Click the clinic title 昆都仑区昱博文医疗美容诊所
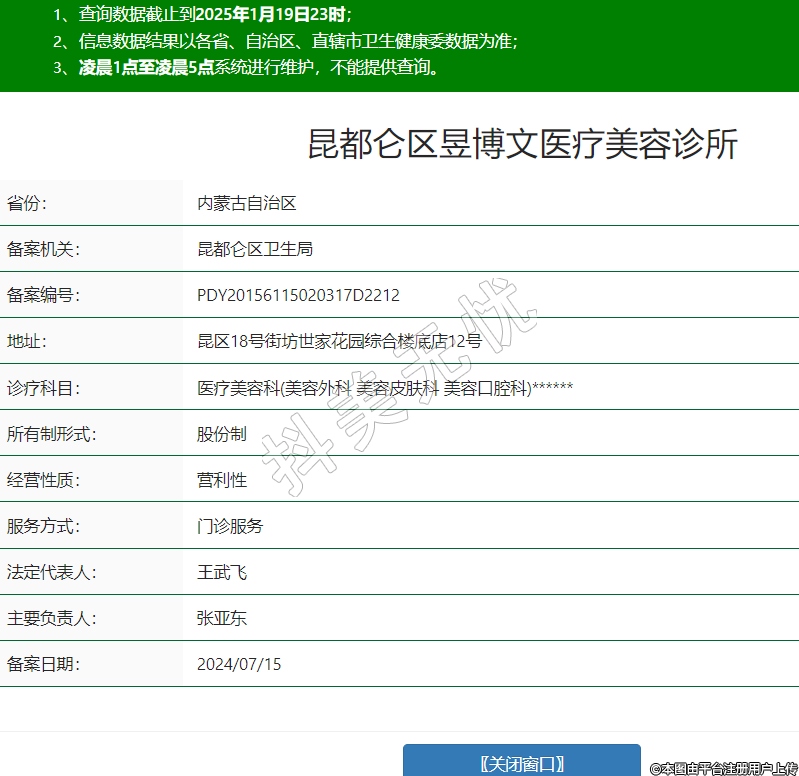 click(x=522, y=145)
